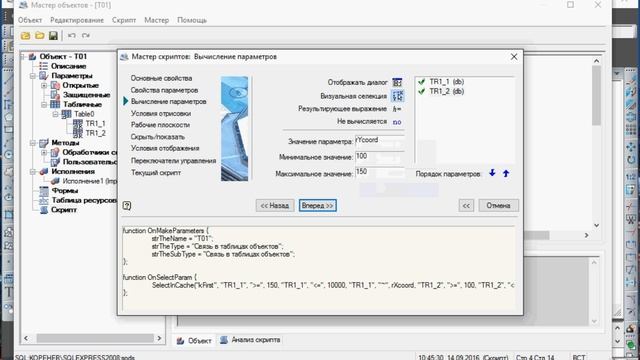Click right-panel vertical scrollbar thumb

click(x=596, y=95)
